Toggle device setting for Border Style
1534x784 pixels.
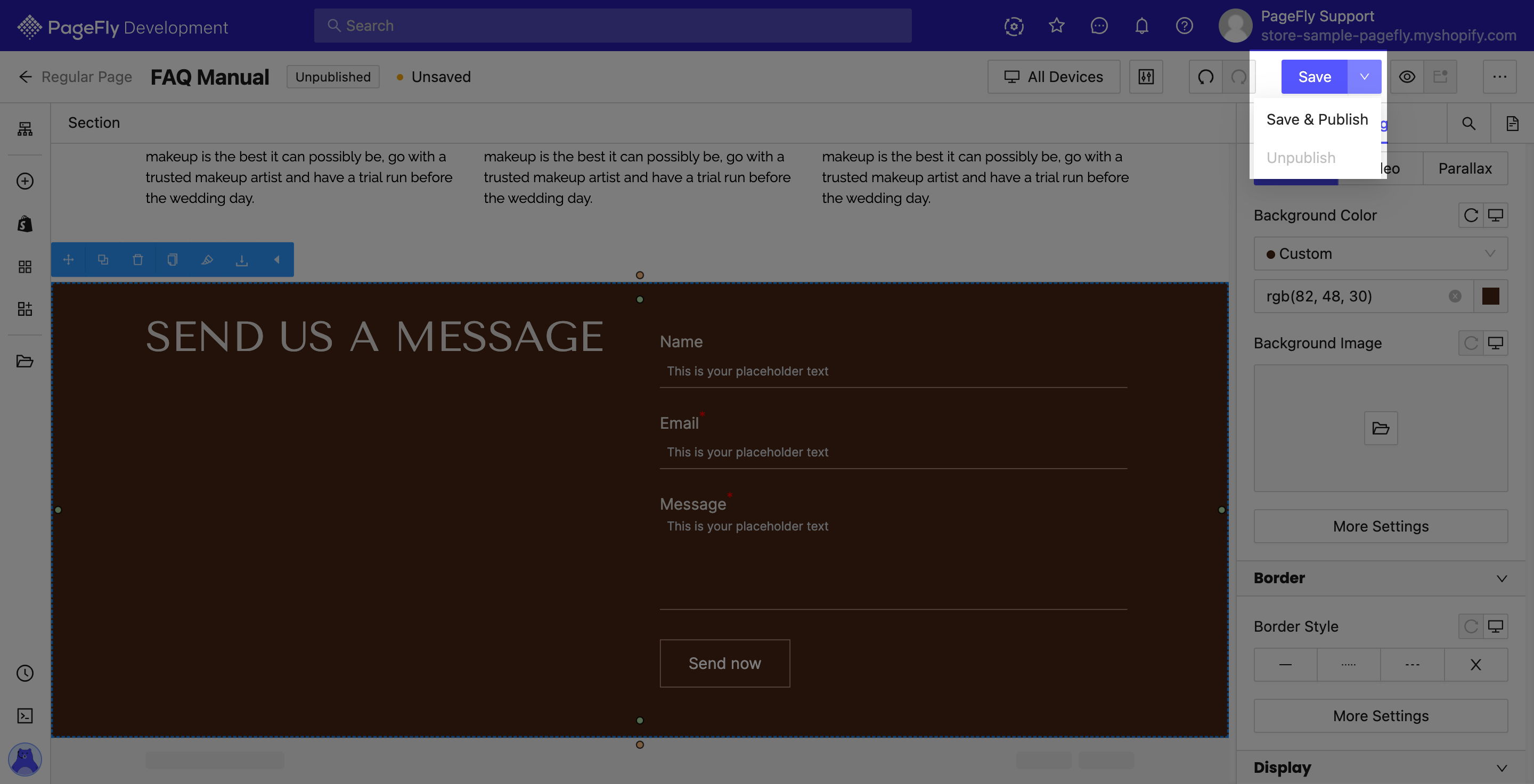[x=1496, y=626]
